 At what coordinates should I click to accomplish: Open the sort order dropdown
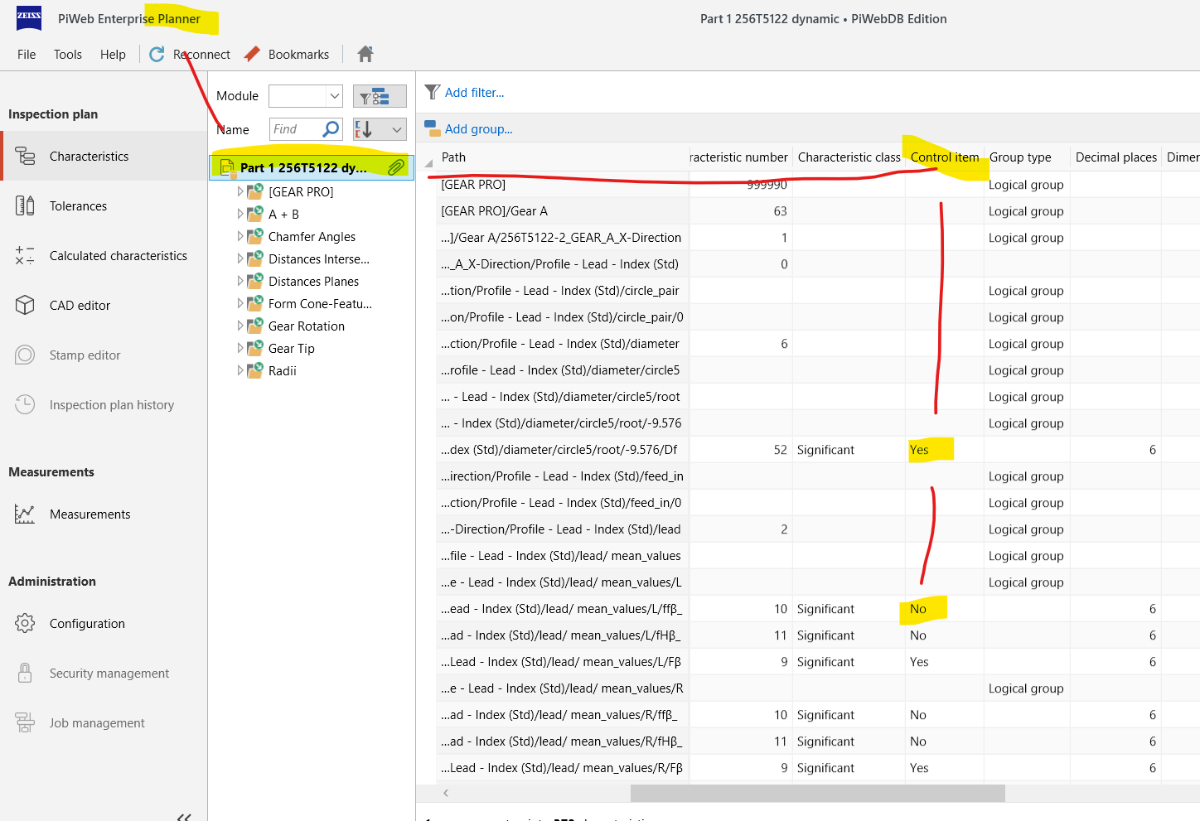point(379,129)
